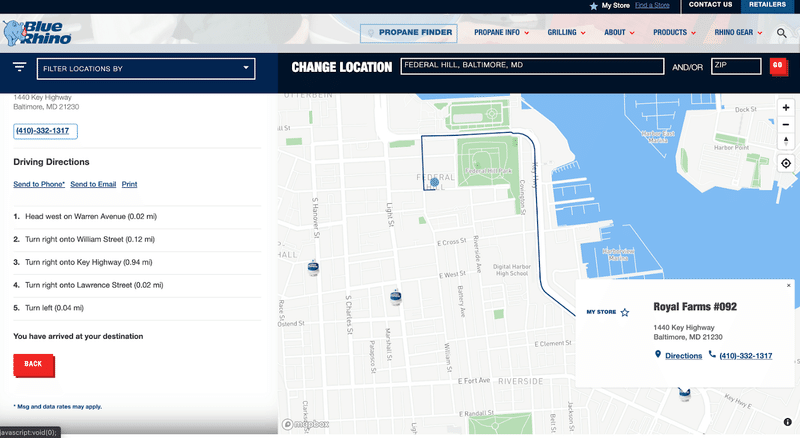Click the blue current-location dot on Federal Hill
The width and height of the screenshot is (800, 438).
[x=434, y=182]
